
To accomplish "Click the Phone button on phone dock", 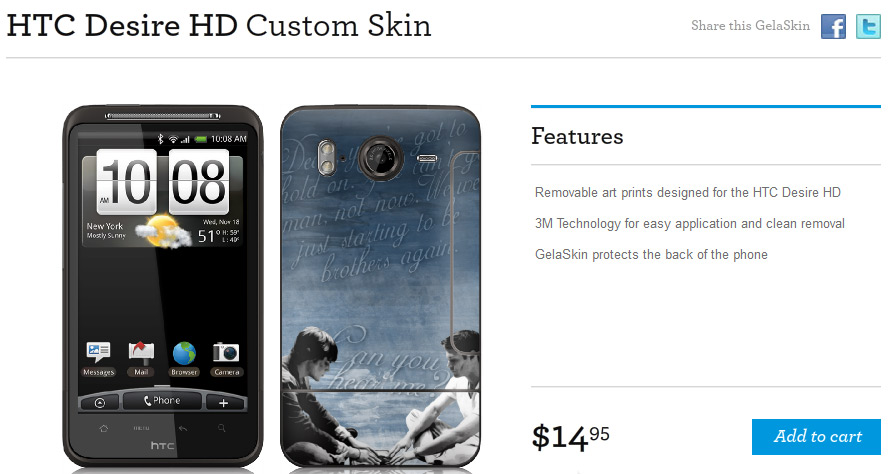I will pos(162,401).
